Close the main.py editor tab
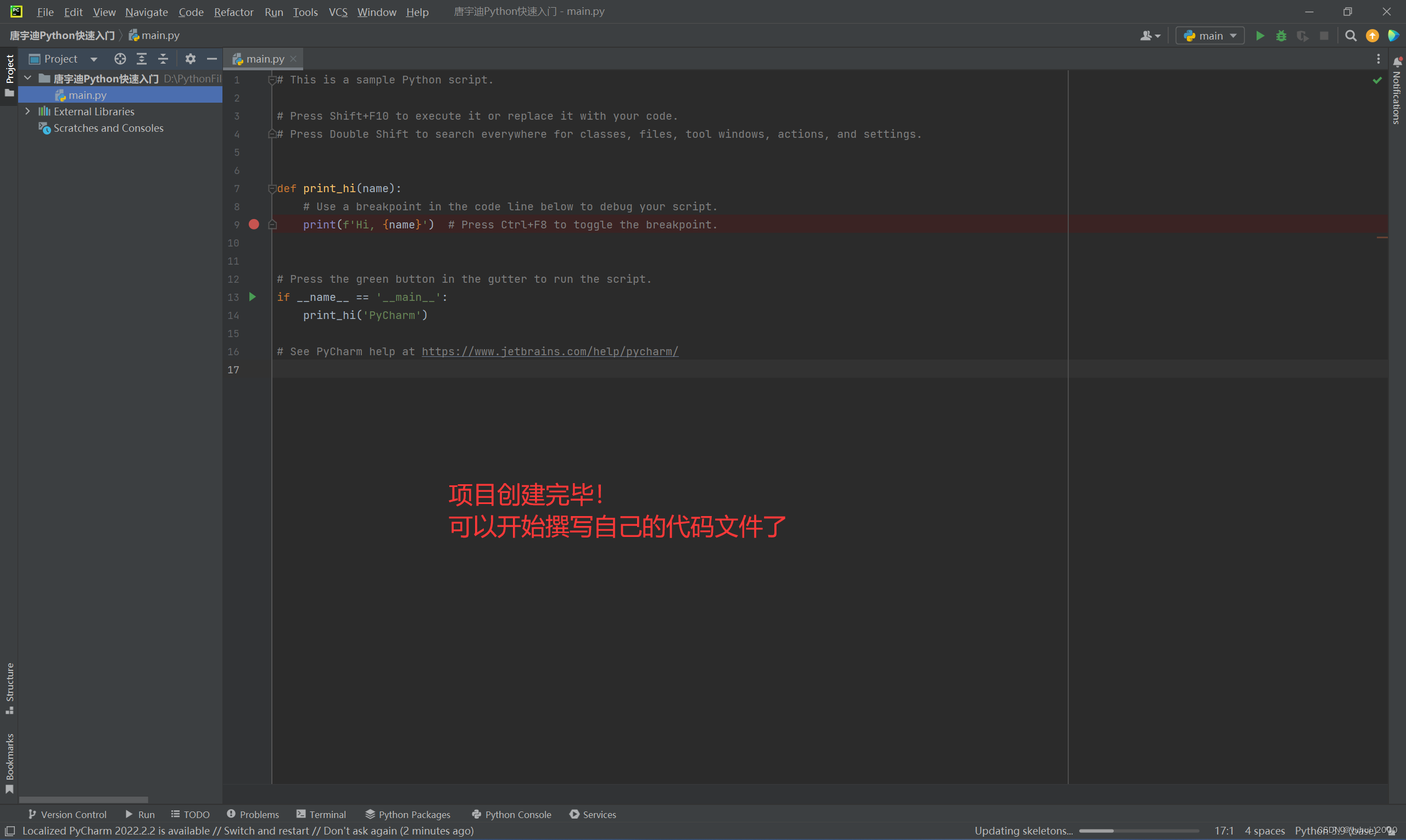The height and width of the screenshot is (840, 1406). (x=293, y=59)
